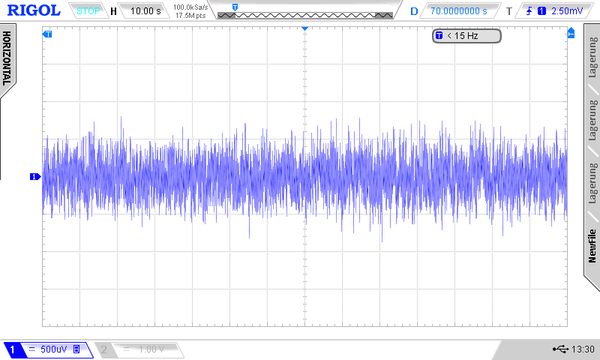
Task: Click the rising edge trigger icon
Action: (529, 11)
